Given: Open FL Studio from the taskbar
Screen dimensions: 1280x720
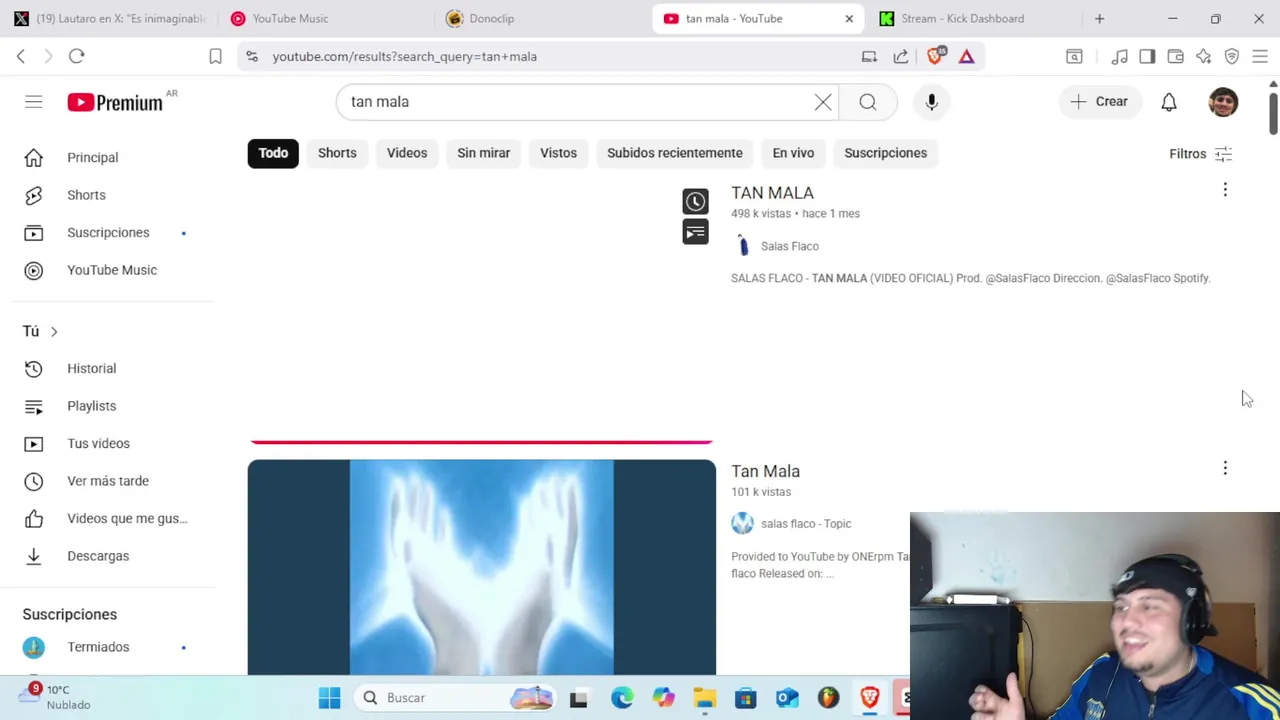Looking at the screenshot, I should 828,698.
